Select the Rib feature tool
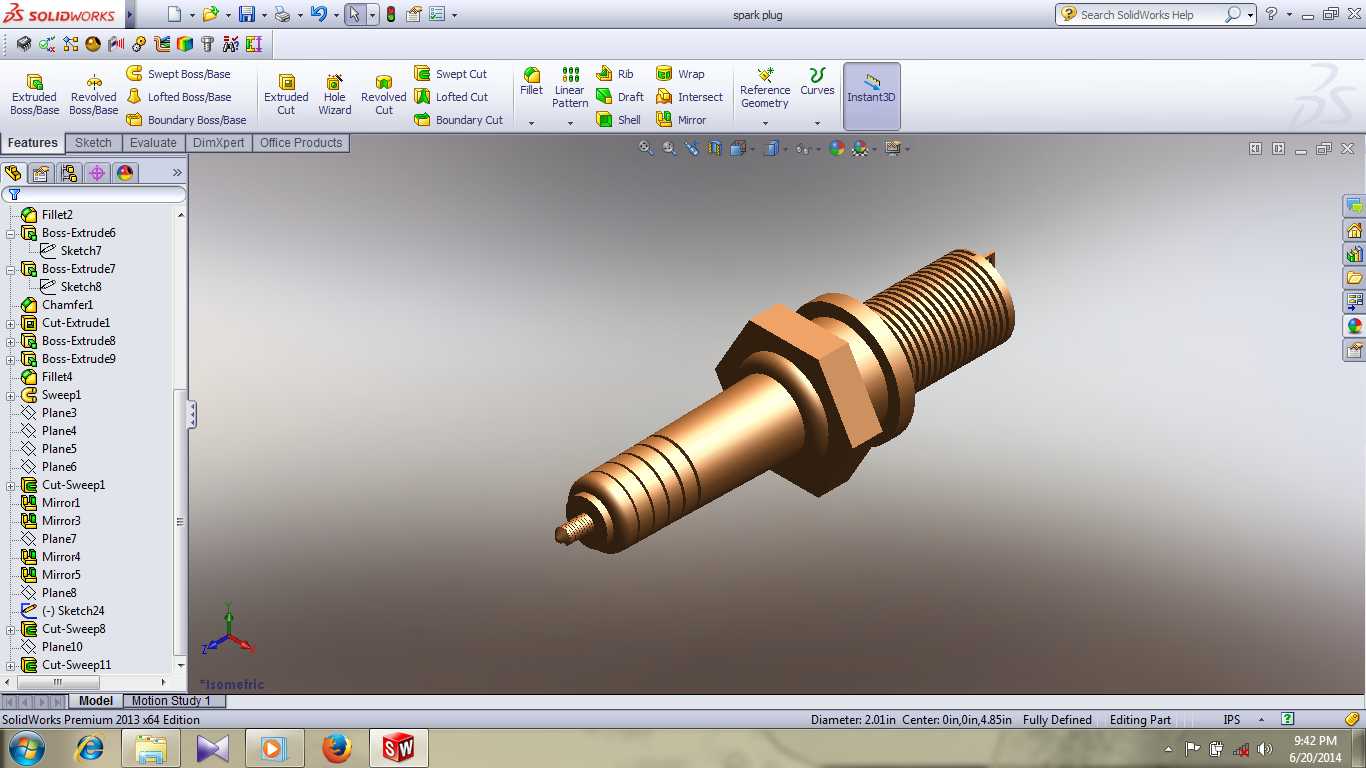This screenshot has height=768, width=1366. click(x=615, y=74)
